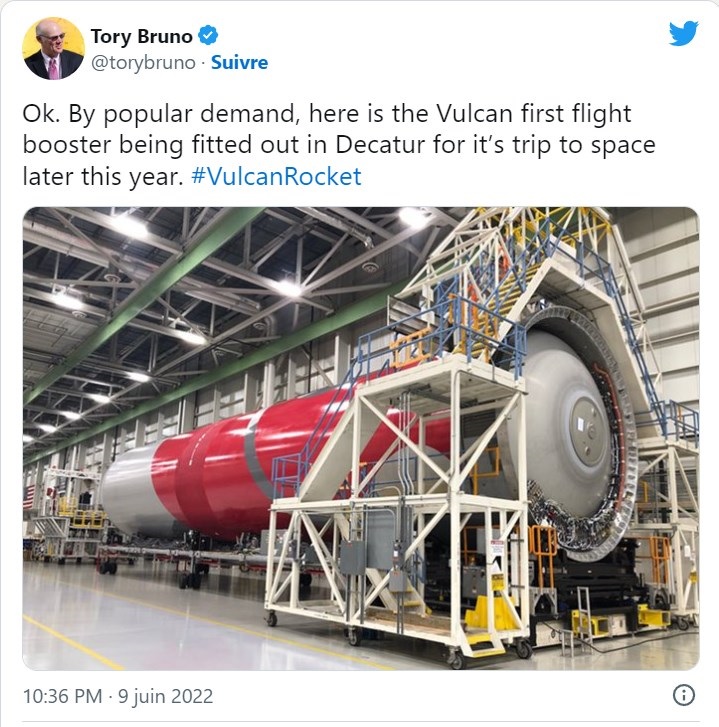Click the word Decatur in the tweet
Screen dimensions: 719x727
click(380, 144)
